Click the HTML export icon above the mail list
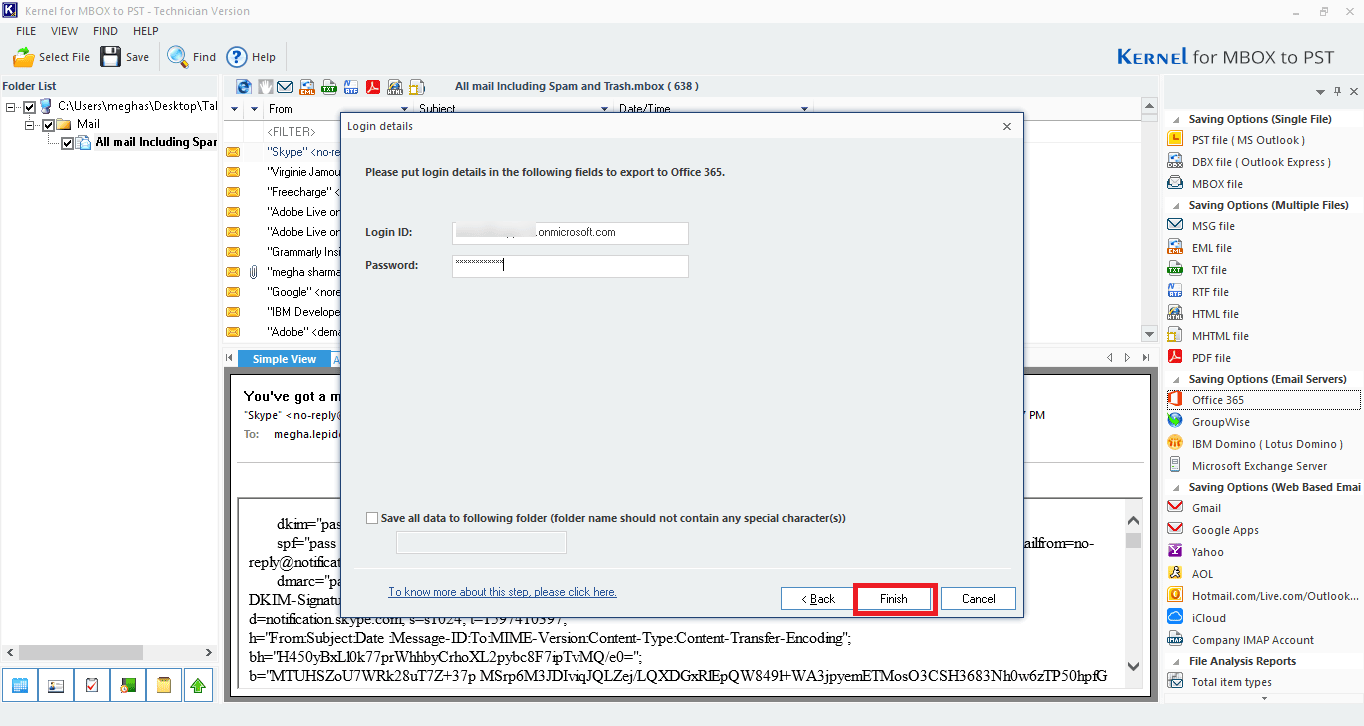Viewport: 1364px width, 726px height. pyautogui.click(x=395, y=87)
